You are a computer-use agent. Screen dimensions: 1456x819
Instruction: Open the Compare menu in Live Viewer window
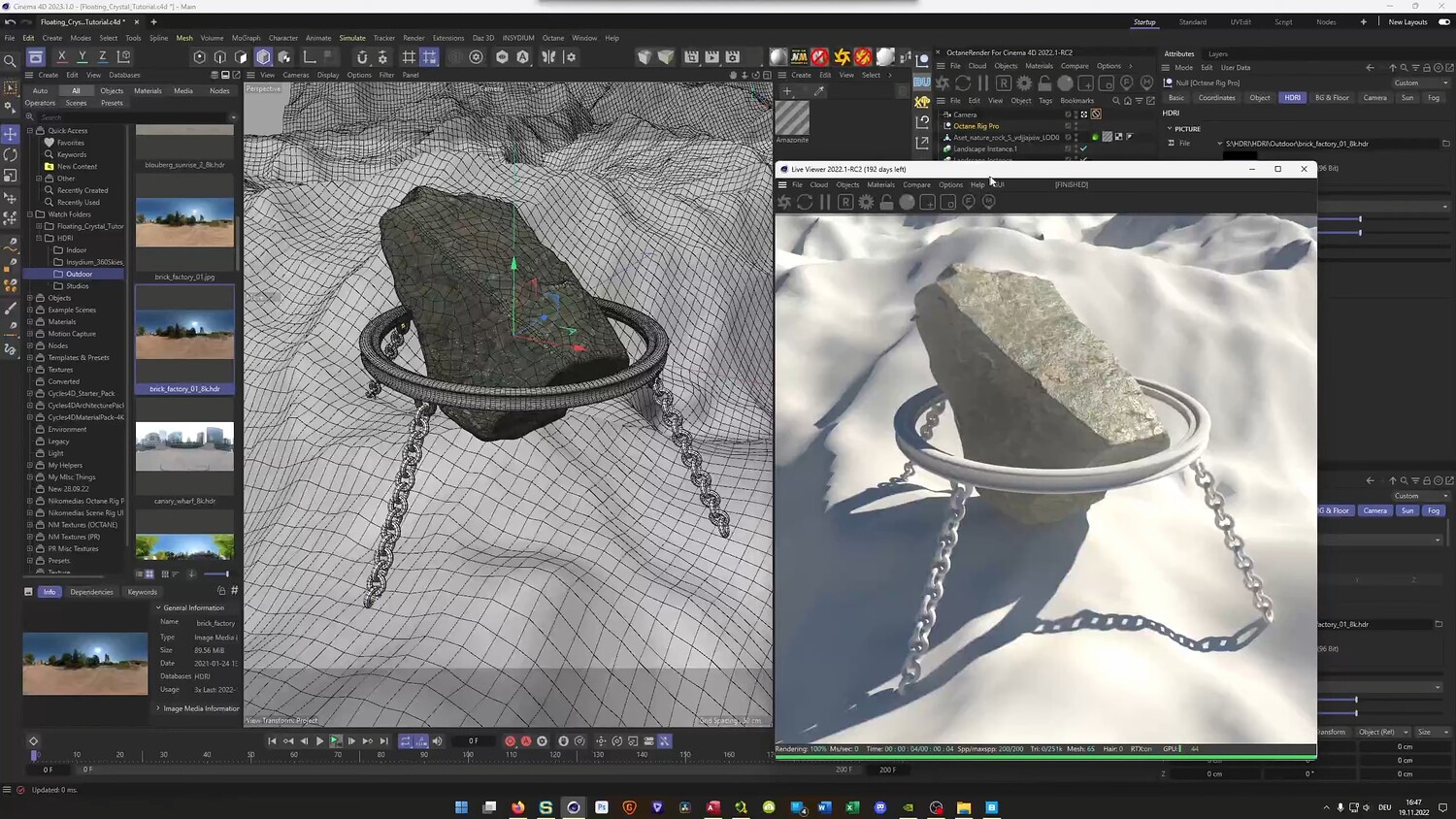[916, 184]
